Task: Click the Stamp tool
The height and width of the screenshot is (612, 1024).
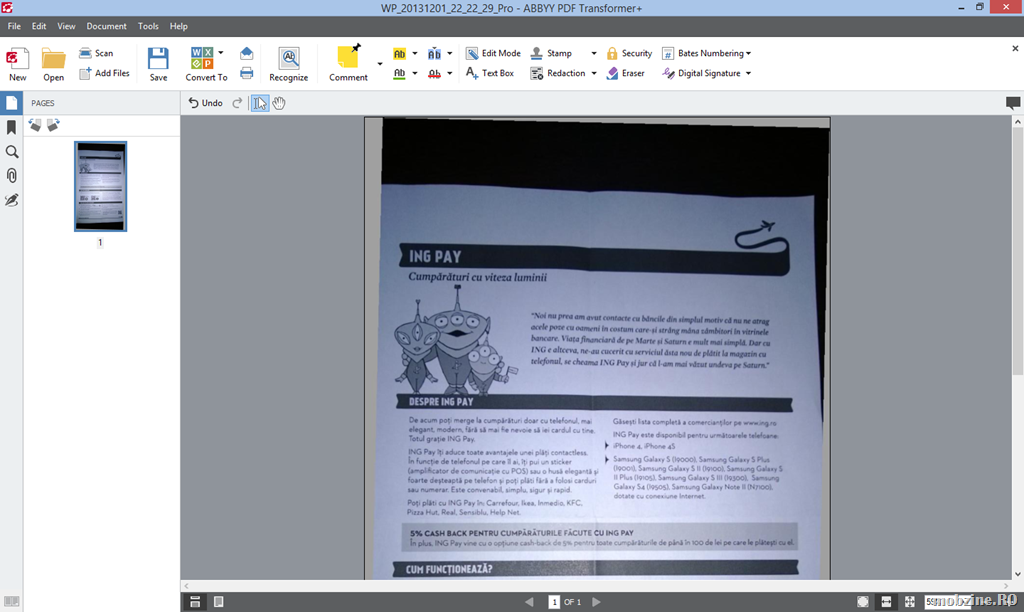Action: (x=551, y=53)
